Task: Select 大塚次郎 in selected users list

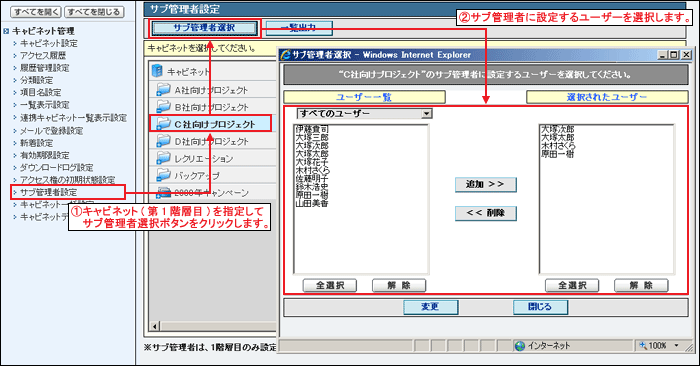Action: tap(558, 129)
